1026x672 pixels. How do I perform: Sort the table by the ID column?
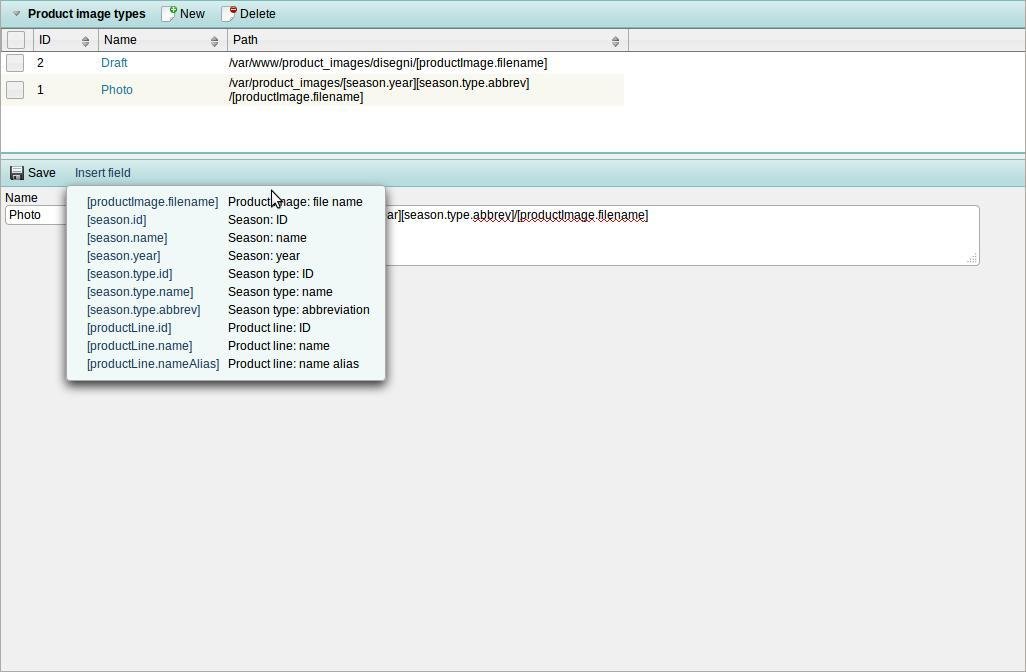[86, 41]
